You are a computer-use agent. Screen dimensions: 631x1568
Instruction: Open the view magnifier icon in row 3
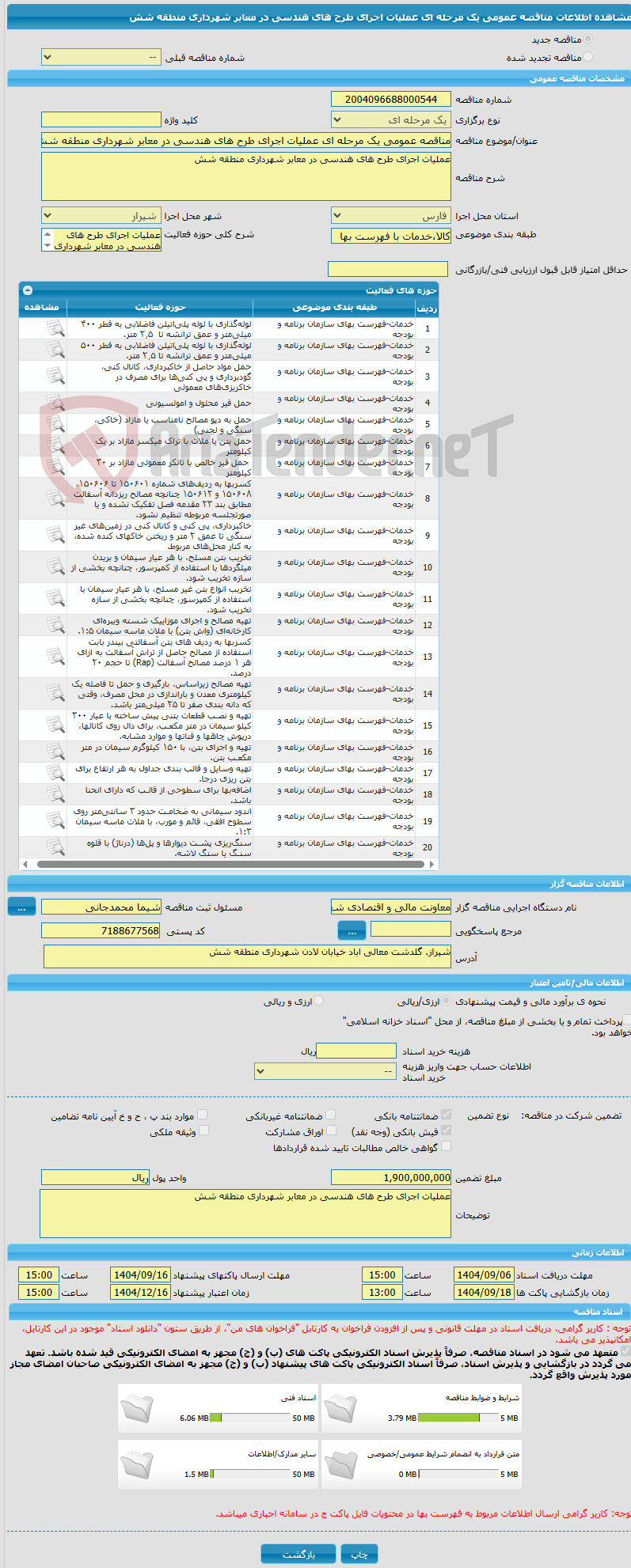(55, 376)
